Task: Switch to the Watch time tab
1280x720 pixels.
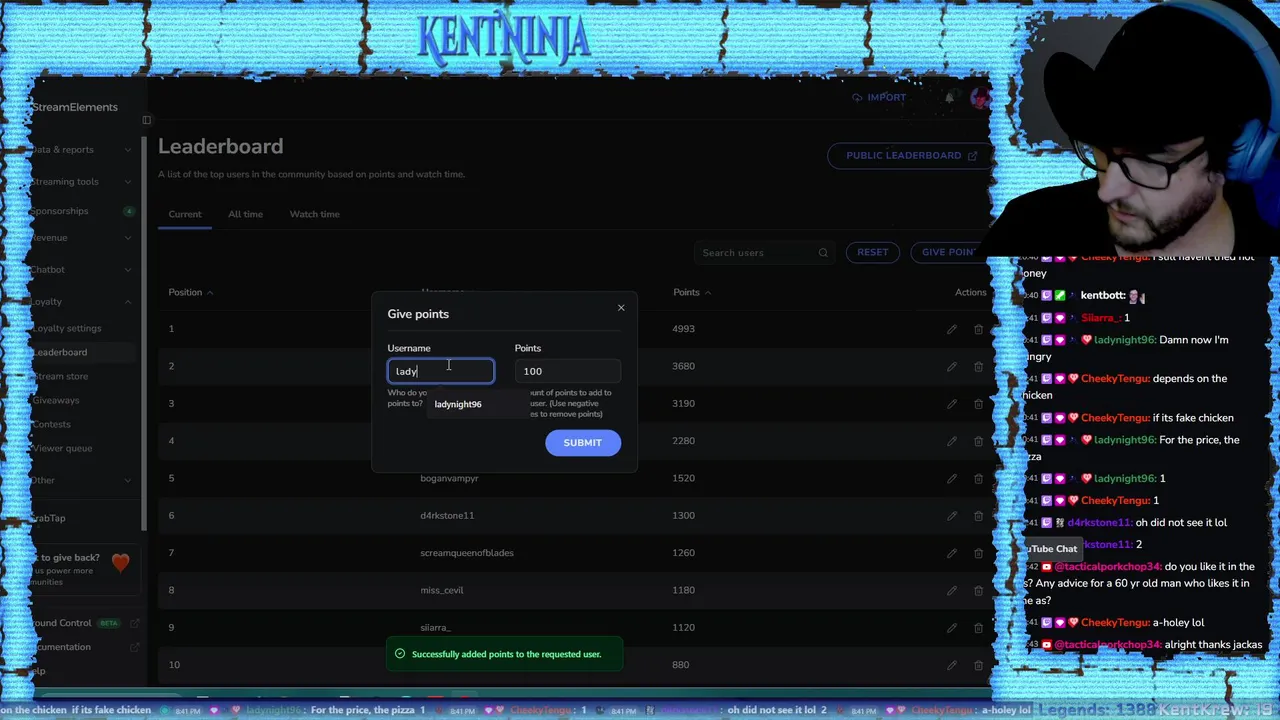Action: 315,214
